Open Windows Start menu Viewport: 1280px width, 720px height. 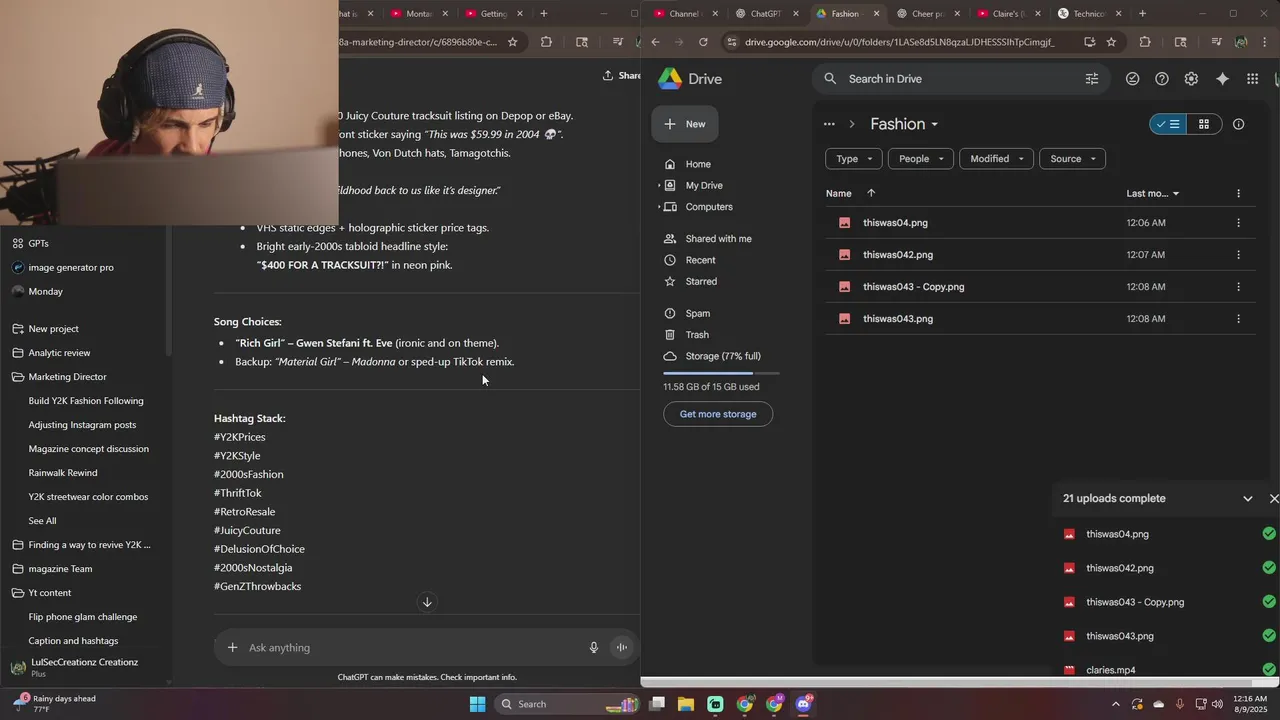(477, 704)
